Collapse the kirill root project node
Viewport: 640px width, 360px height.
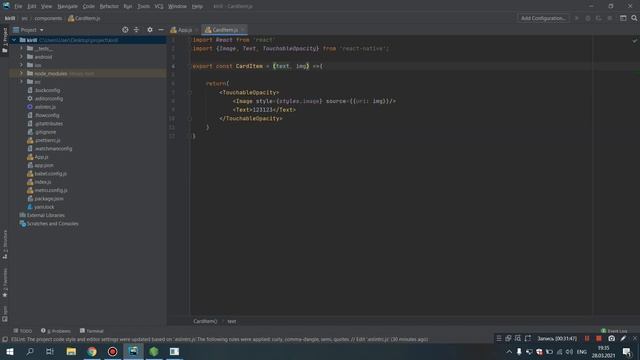point(14,40)
